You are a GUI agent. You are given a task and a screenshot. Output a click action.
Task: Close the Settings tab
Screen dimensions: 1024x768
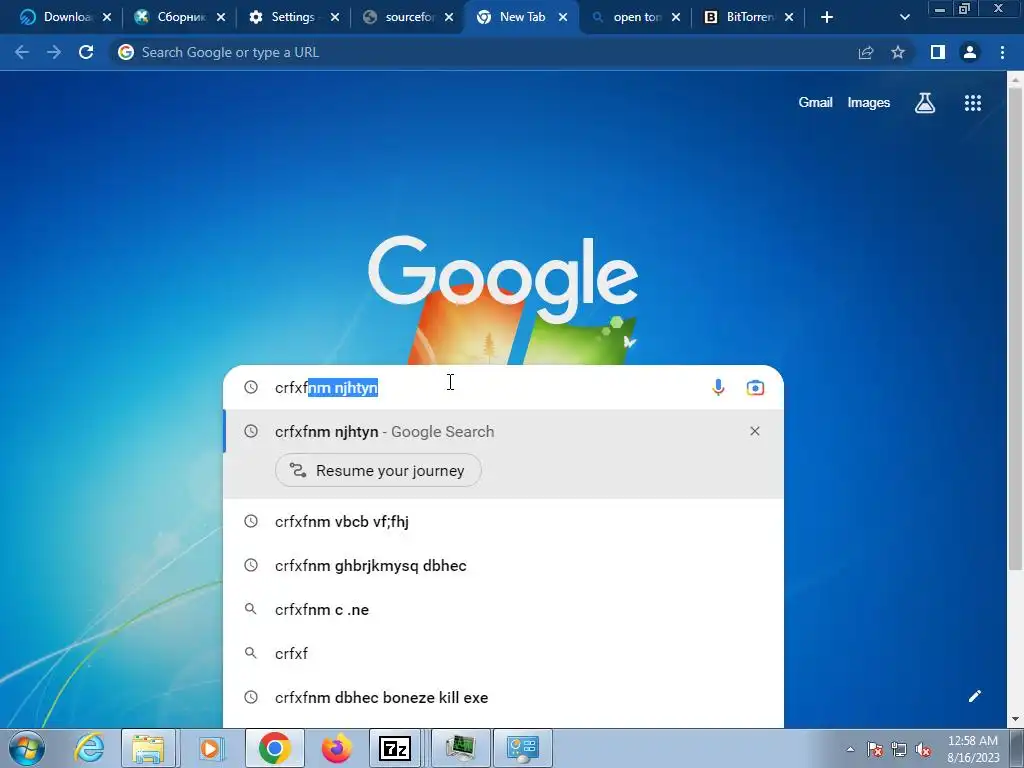335,17
